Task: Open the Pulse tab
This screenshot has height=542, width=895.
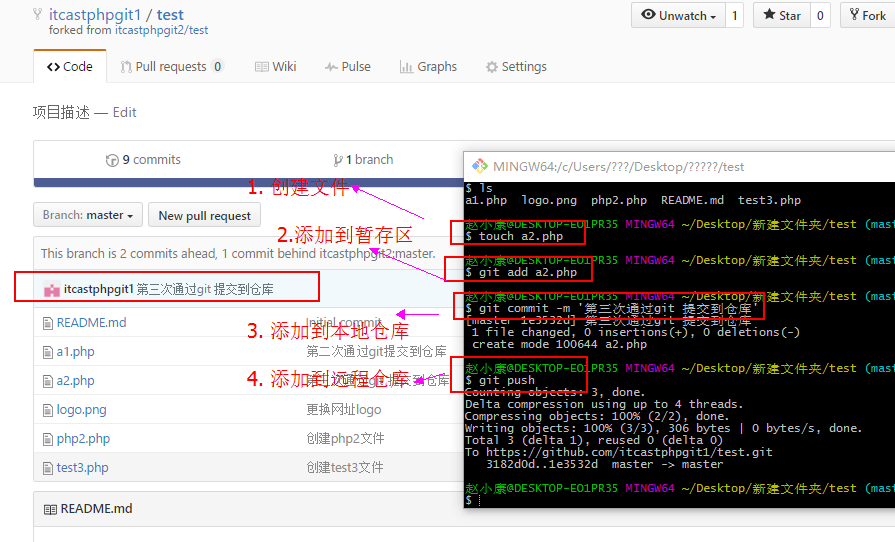Action: tap(348, 67)
